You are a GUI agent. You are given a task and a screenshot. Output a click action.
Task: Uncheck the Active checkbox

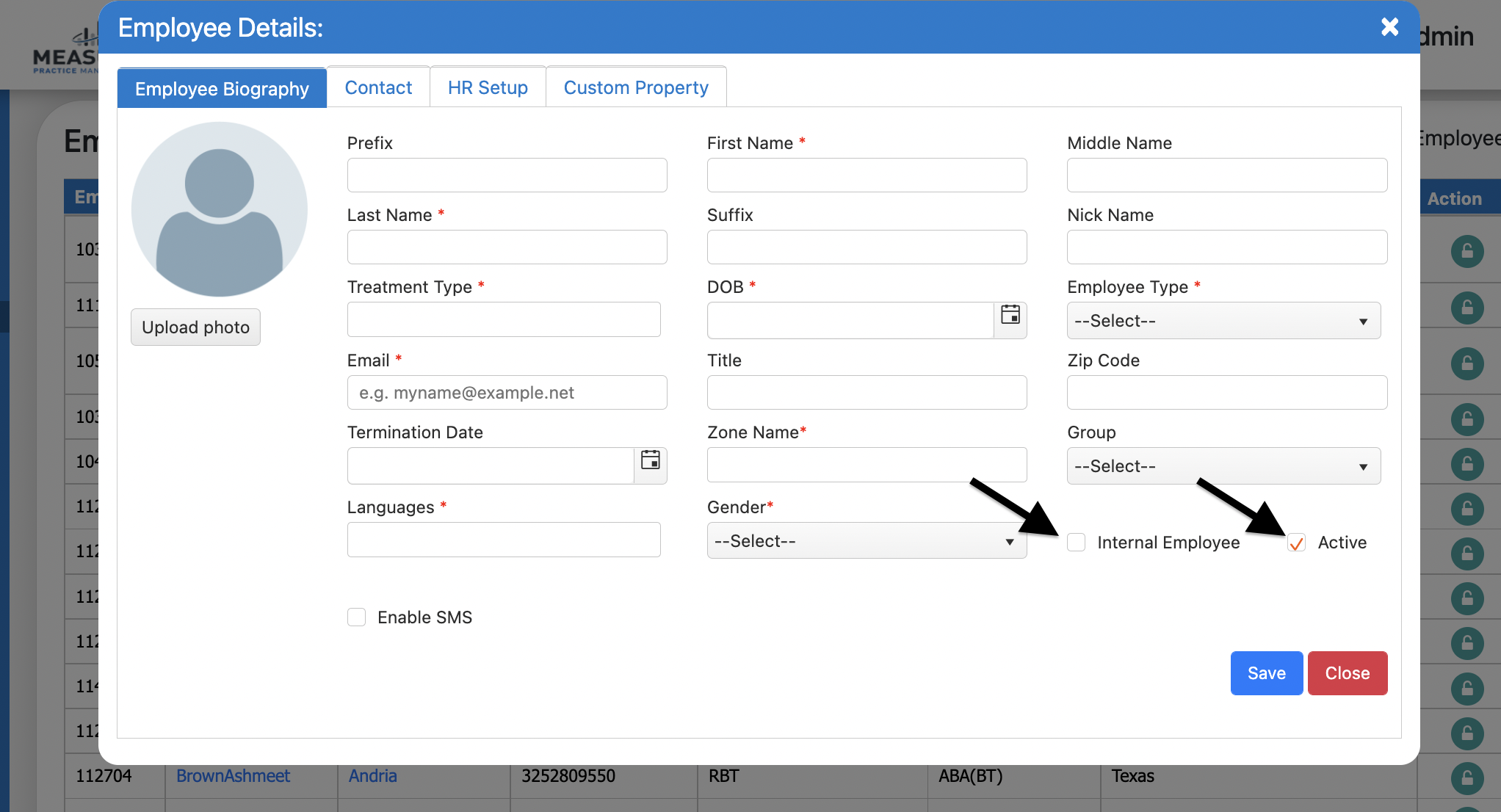coord(1296,543)
